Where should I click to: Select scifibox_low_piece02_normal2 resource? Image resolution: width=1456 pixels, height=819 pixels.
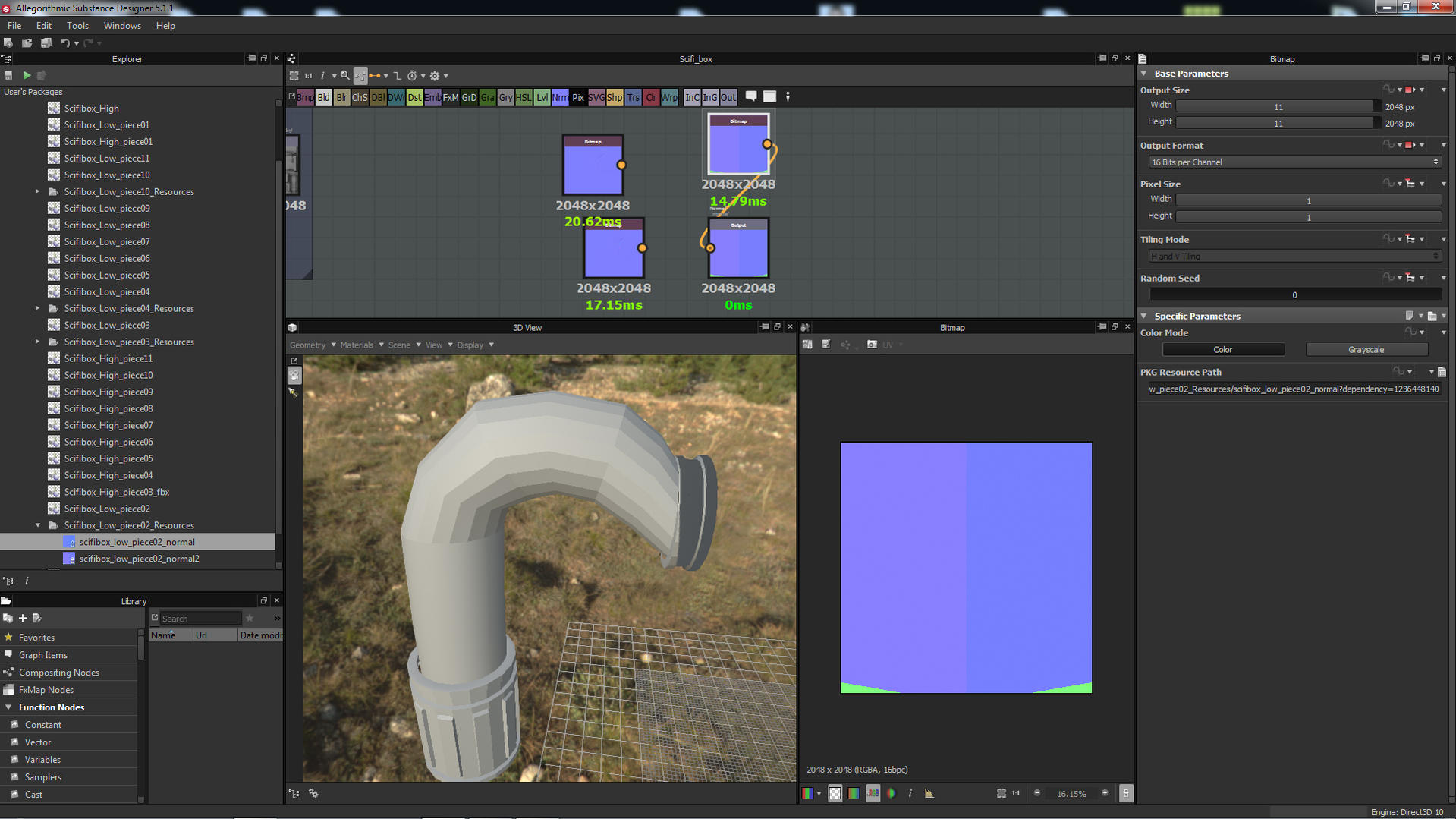[x=139, y=559]
